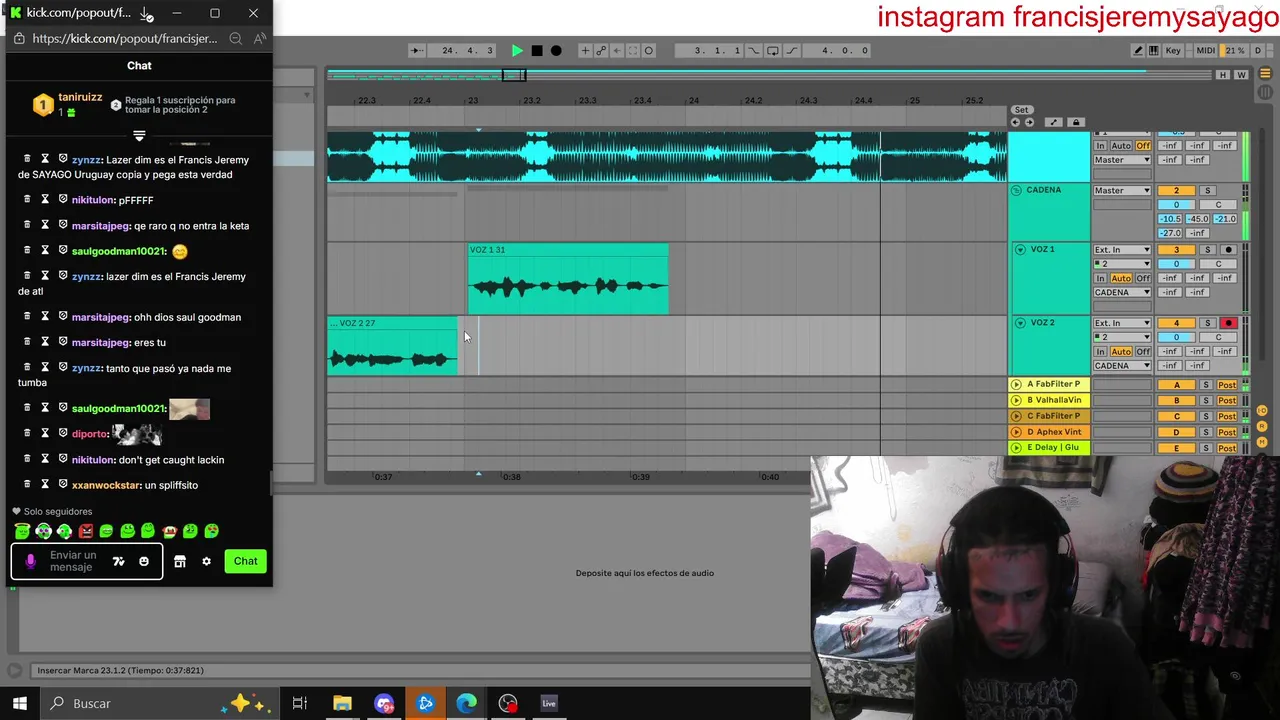The width and height of the screenshot is (1280, 720).
Task: Select return track B ValhallaVin
Action: pos(1053,400)
